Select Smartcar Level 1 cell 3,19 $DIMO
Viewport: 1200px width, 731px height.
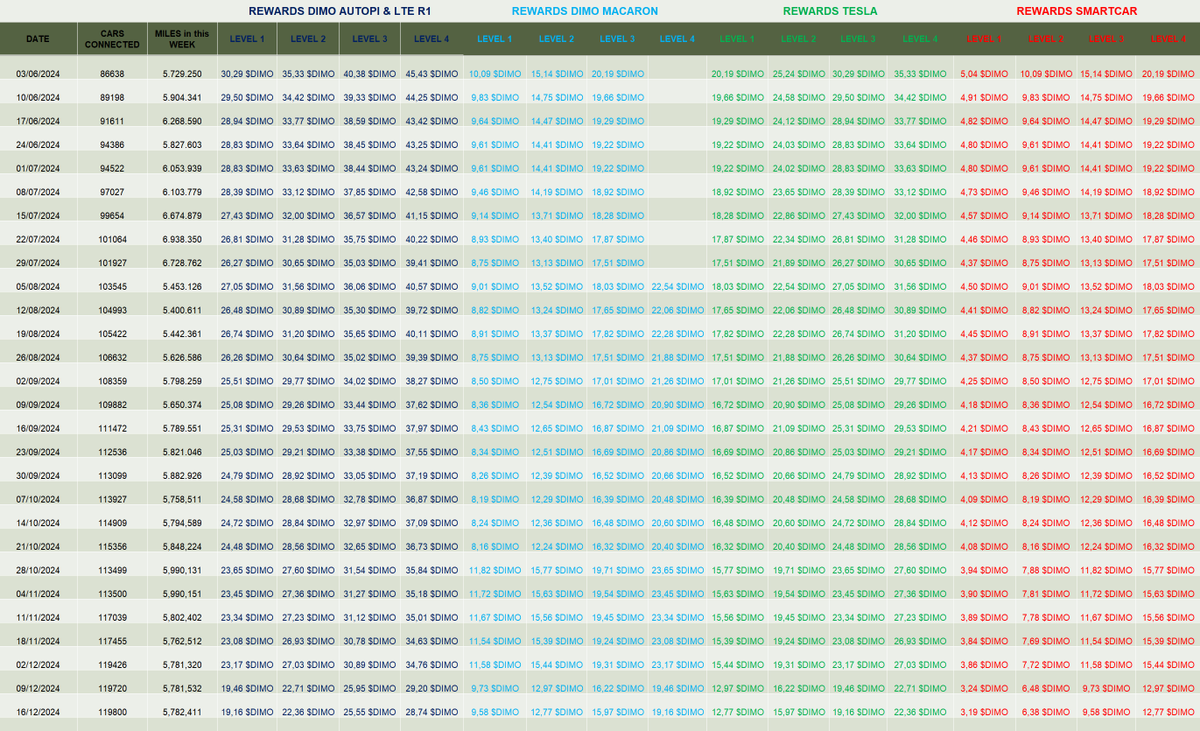(984, 711)
